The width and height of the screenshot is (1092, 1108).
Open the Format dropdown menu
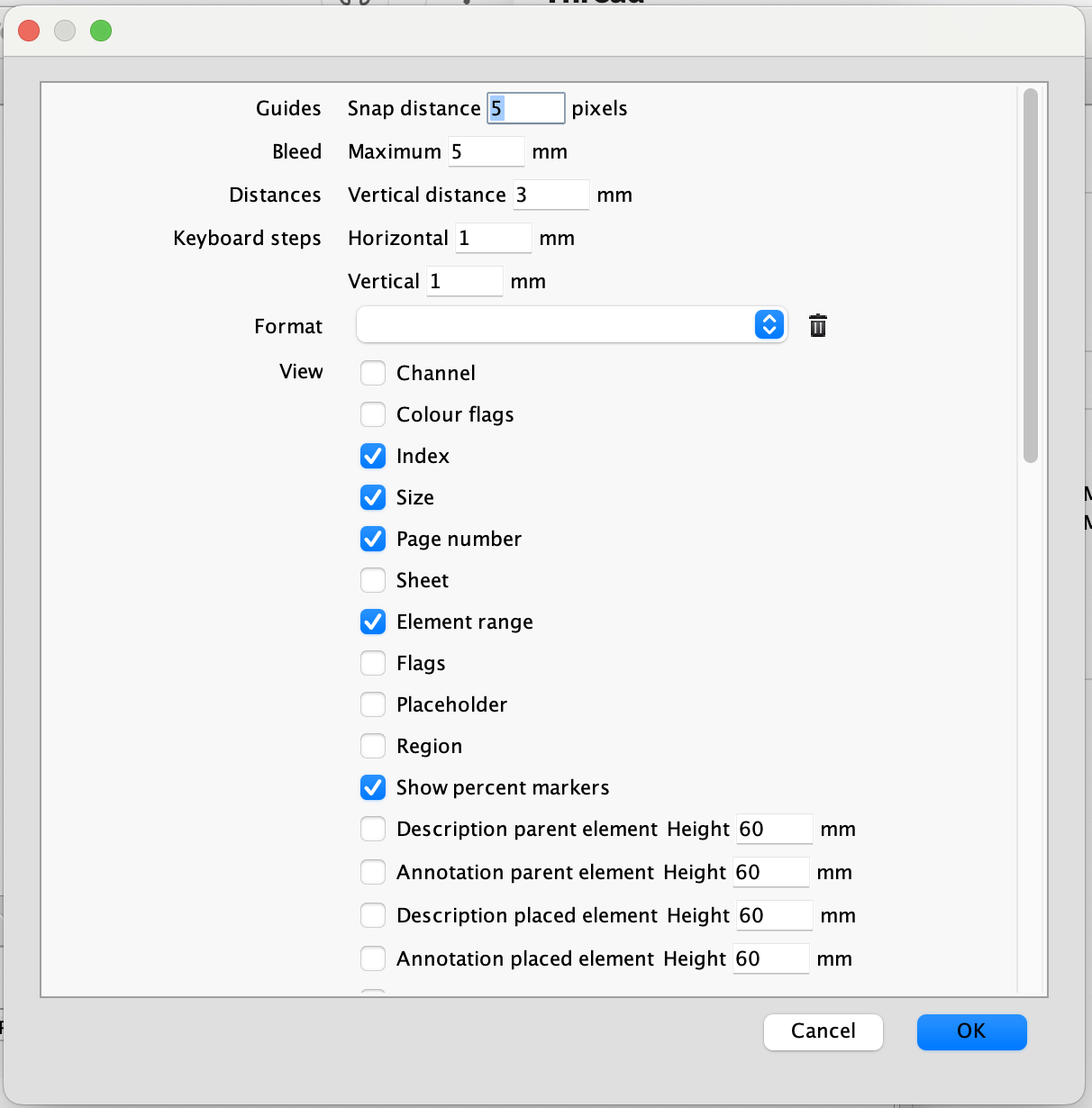(x=571, y=325)
